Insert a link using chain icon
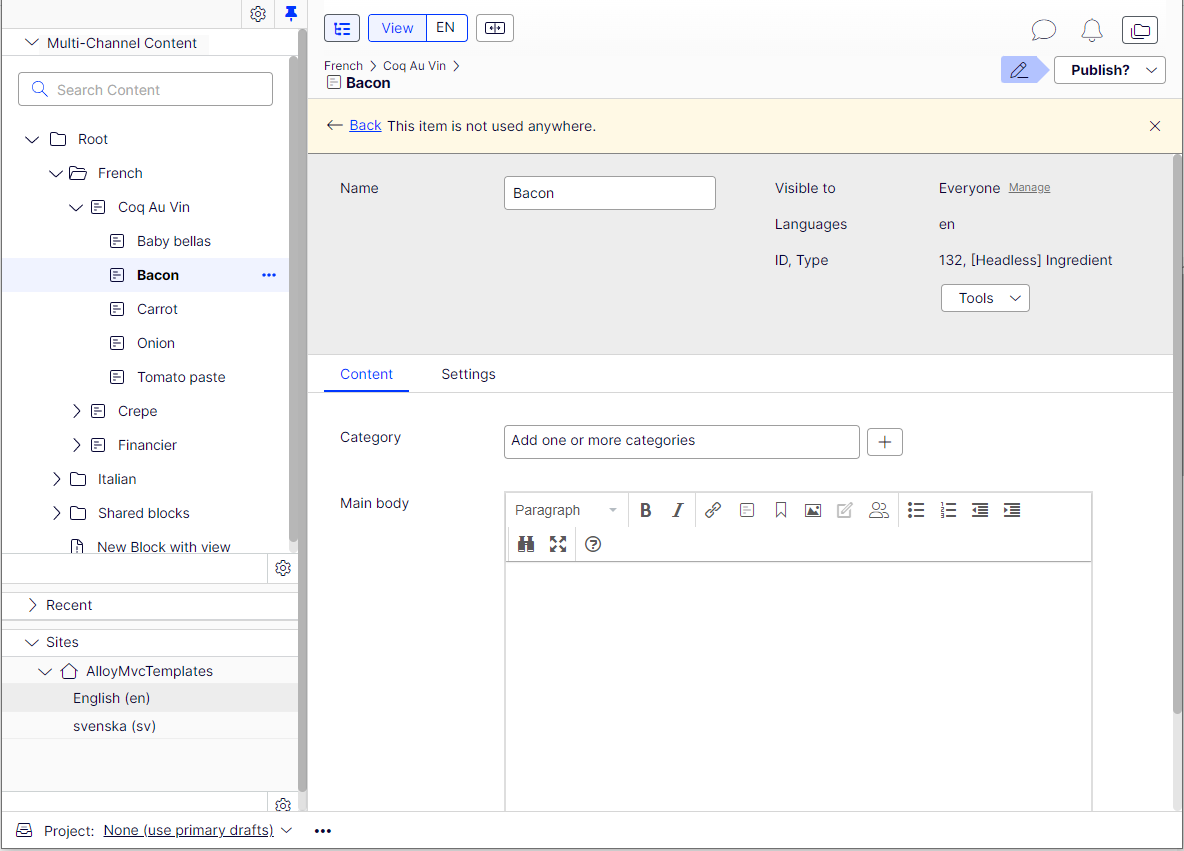 click(713, 510)
